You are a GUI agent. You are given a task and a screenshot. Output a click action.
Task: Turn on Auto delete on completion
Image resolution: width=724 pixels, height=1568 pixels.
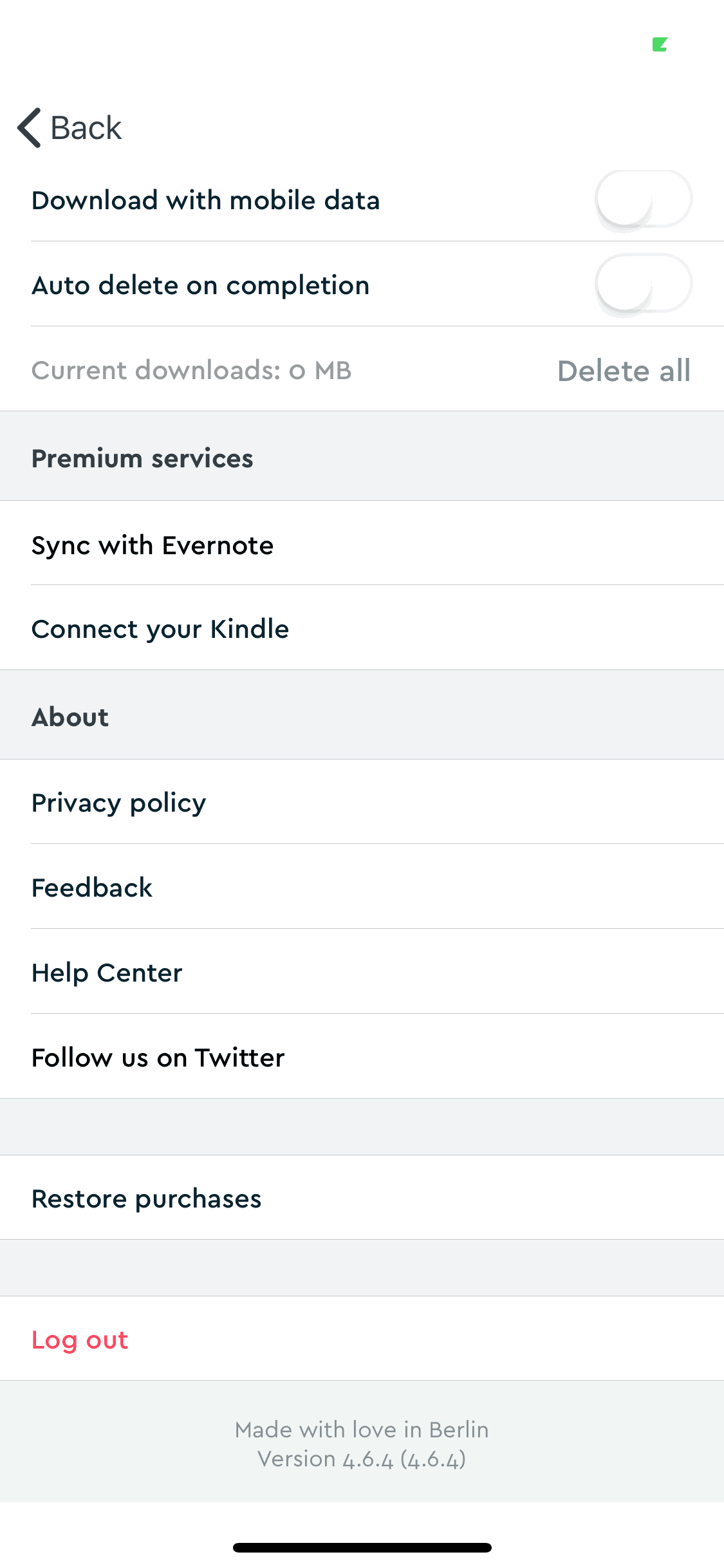coord(643,285)
